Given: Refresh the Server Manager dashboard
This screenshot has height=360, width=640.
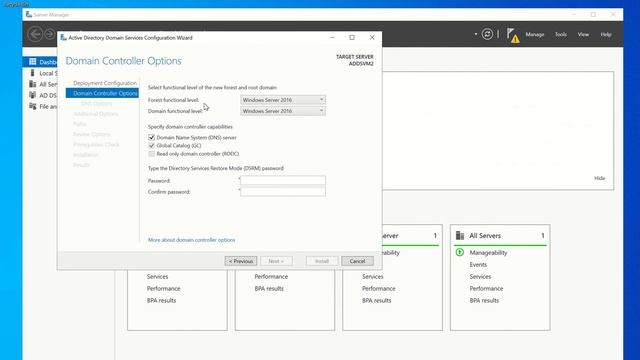Looking at the screenshot, I should (x=487, y=34).
